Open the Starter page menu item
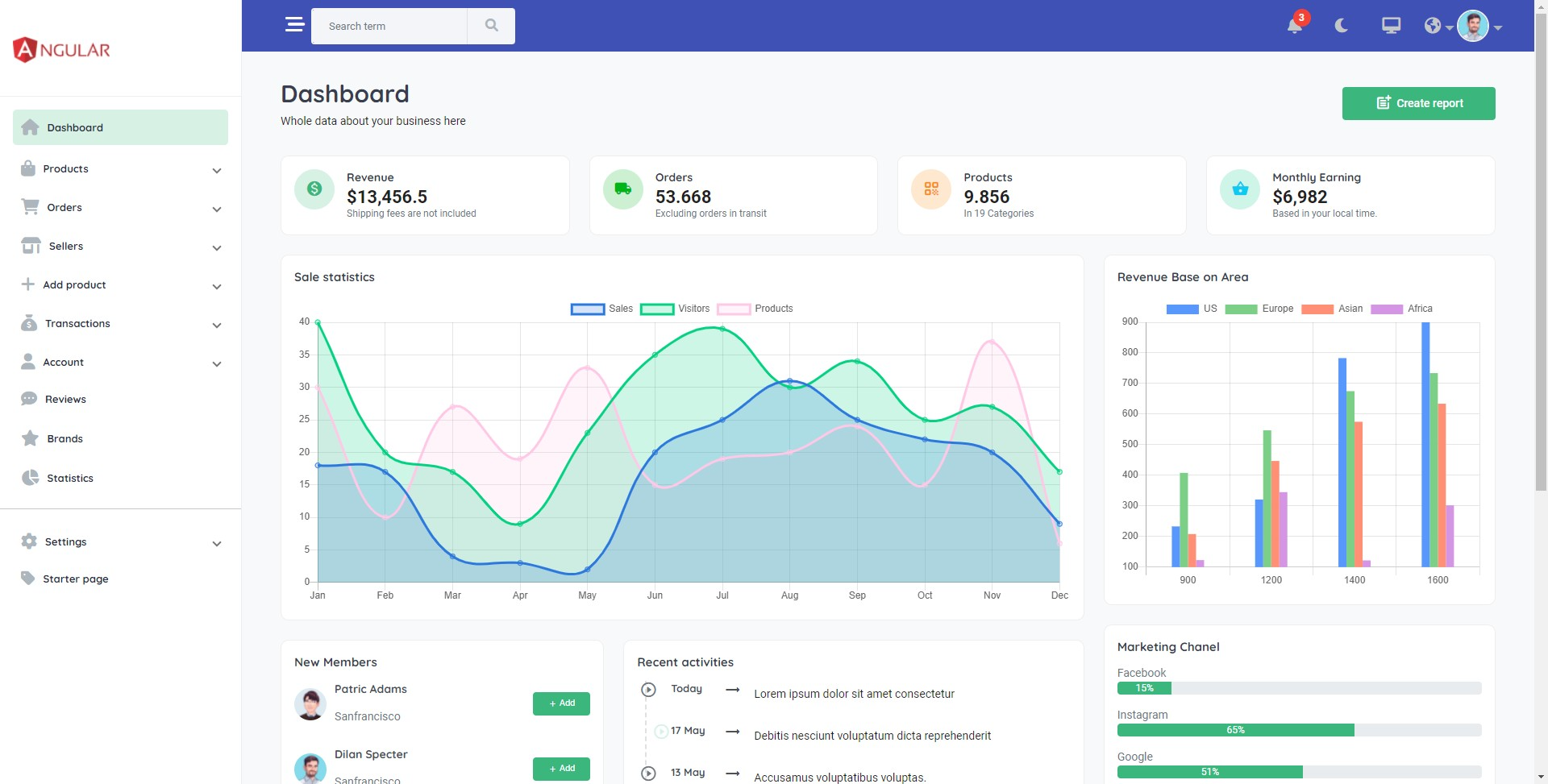Screen dimensions: 1548x784 point(76,579)
